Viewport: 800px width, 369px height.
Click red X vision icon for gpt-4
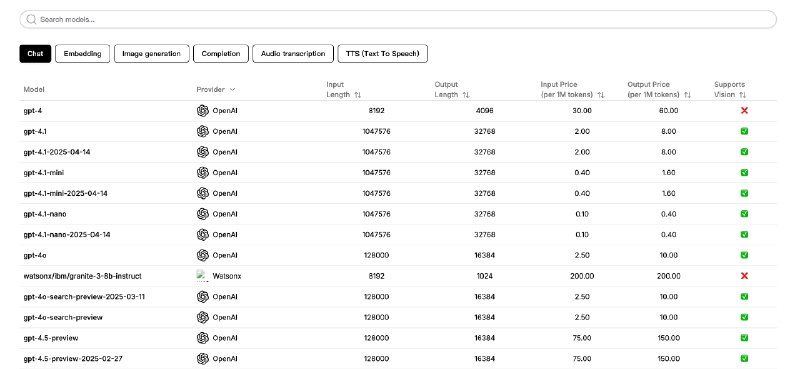[x=744, y=110]
